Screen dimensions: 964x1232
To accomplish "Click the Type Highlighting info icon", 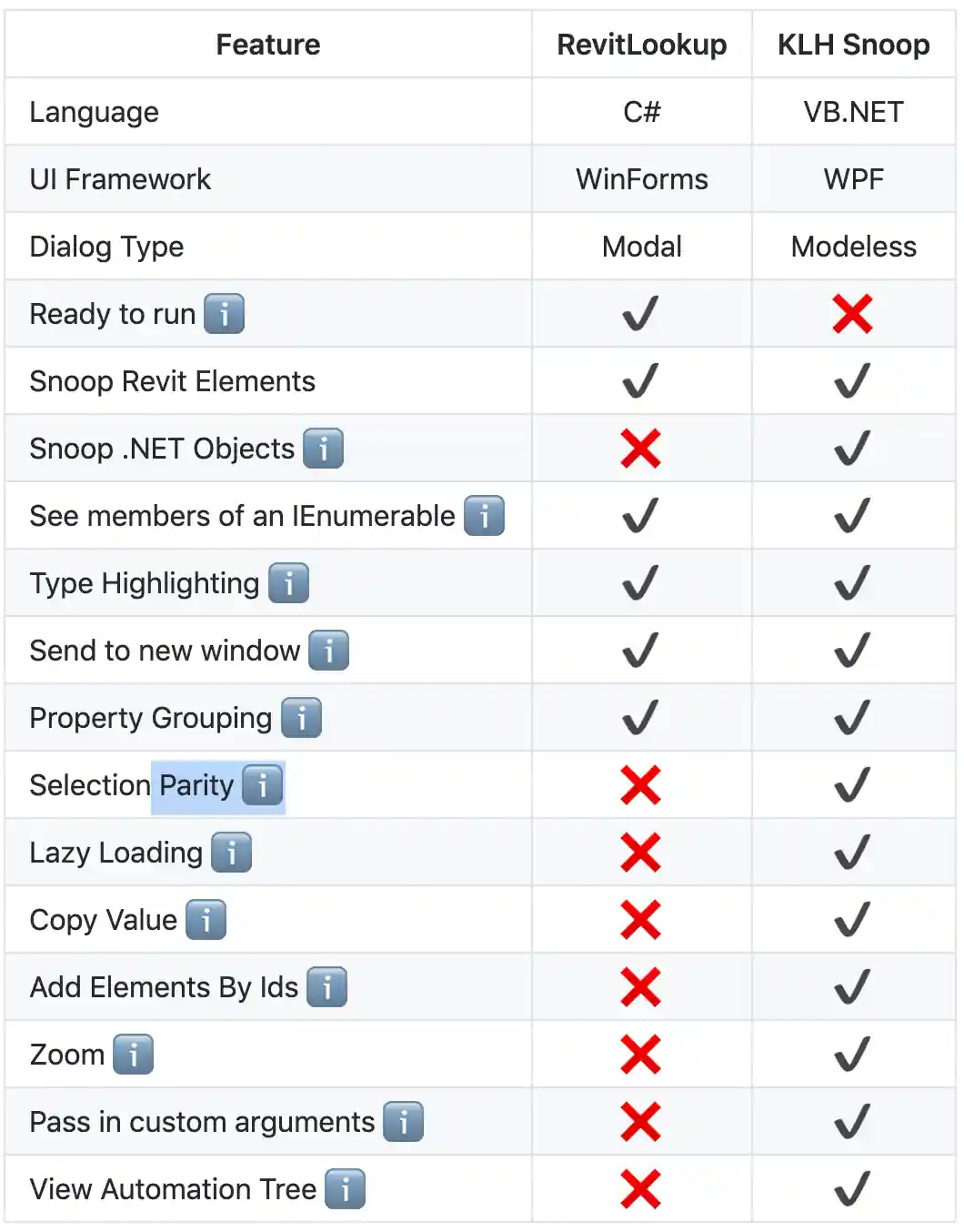I will (x=288, y=583).
